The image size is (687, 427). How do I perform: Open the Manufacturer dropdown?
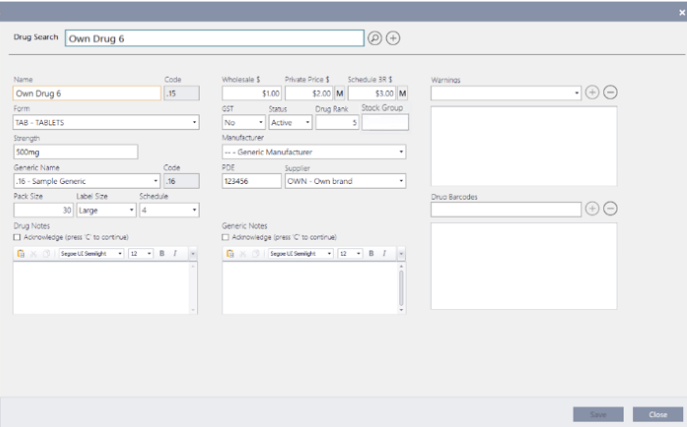314,152
